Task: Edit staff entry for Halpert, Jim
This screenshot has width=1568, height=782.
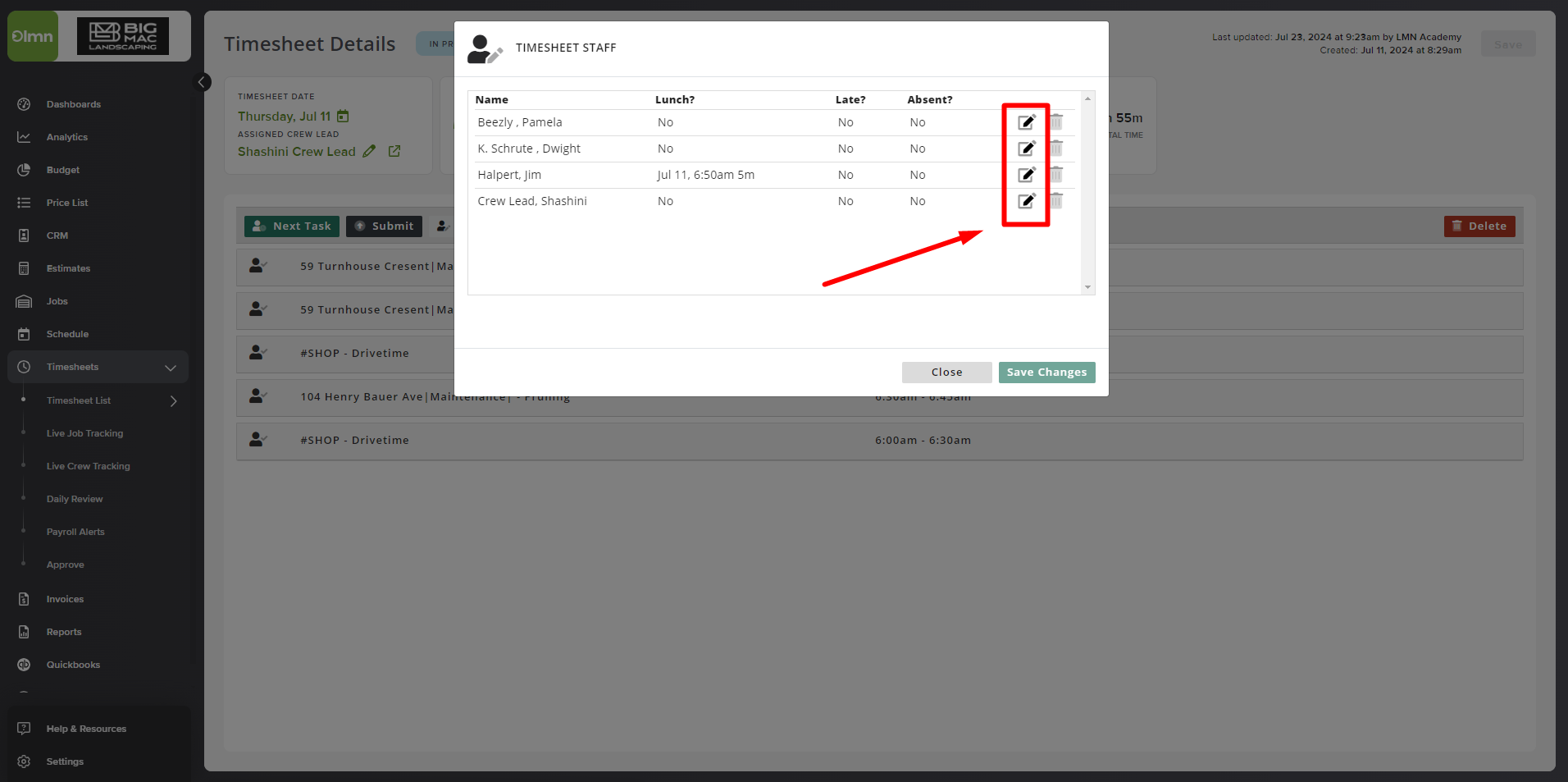Action: click(1027, 175)
